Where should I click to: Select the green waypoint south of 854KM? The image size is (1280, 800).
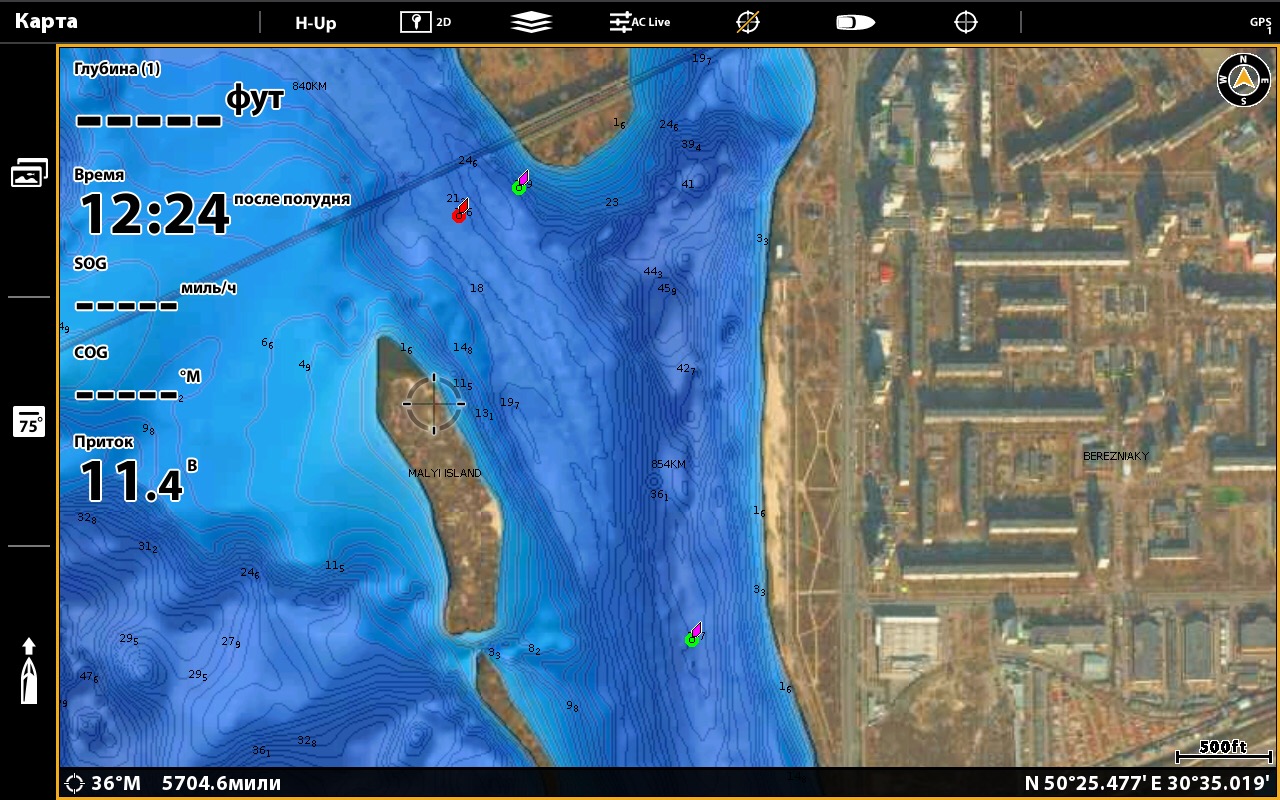[693, 637]
